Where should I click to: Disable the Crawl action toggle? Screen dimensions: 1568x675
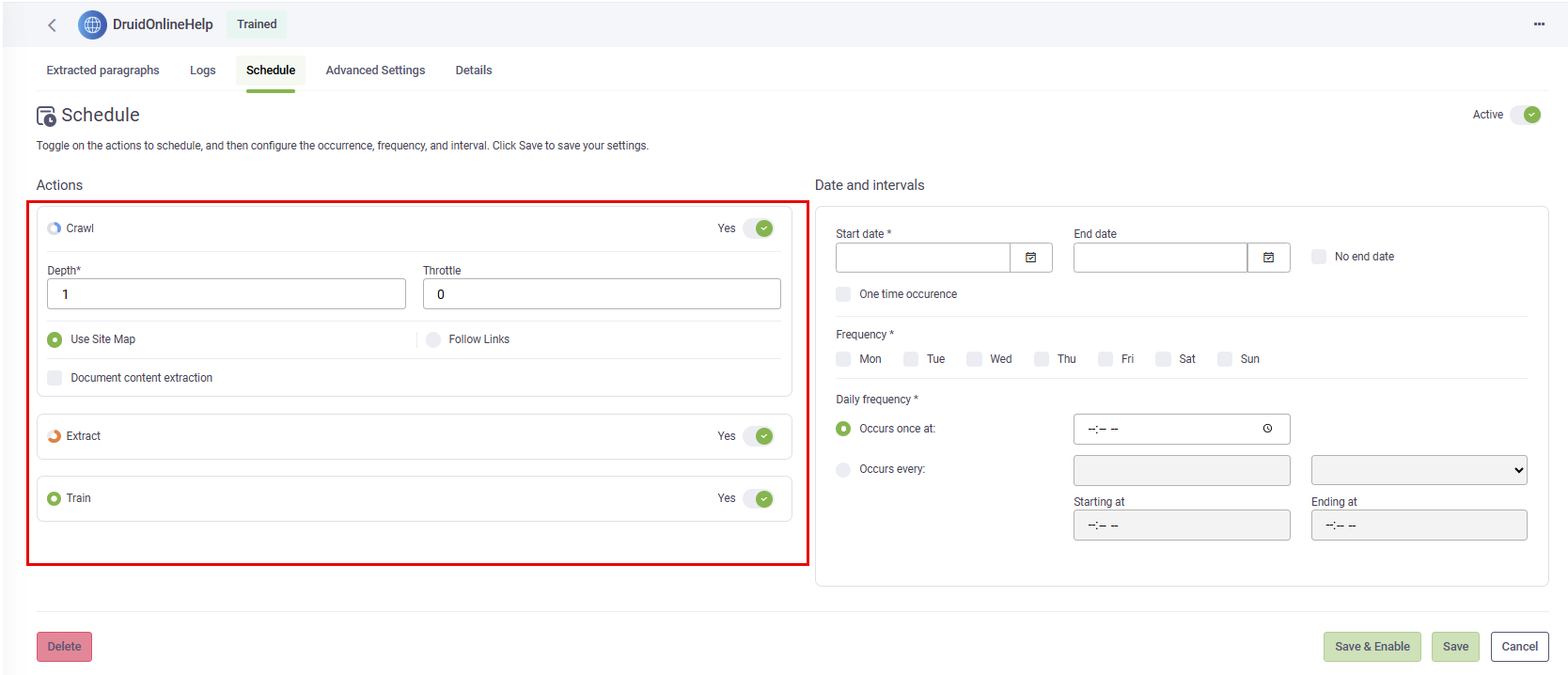[x=759, y=228]
